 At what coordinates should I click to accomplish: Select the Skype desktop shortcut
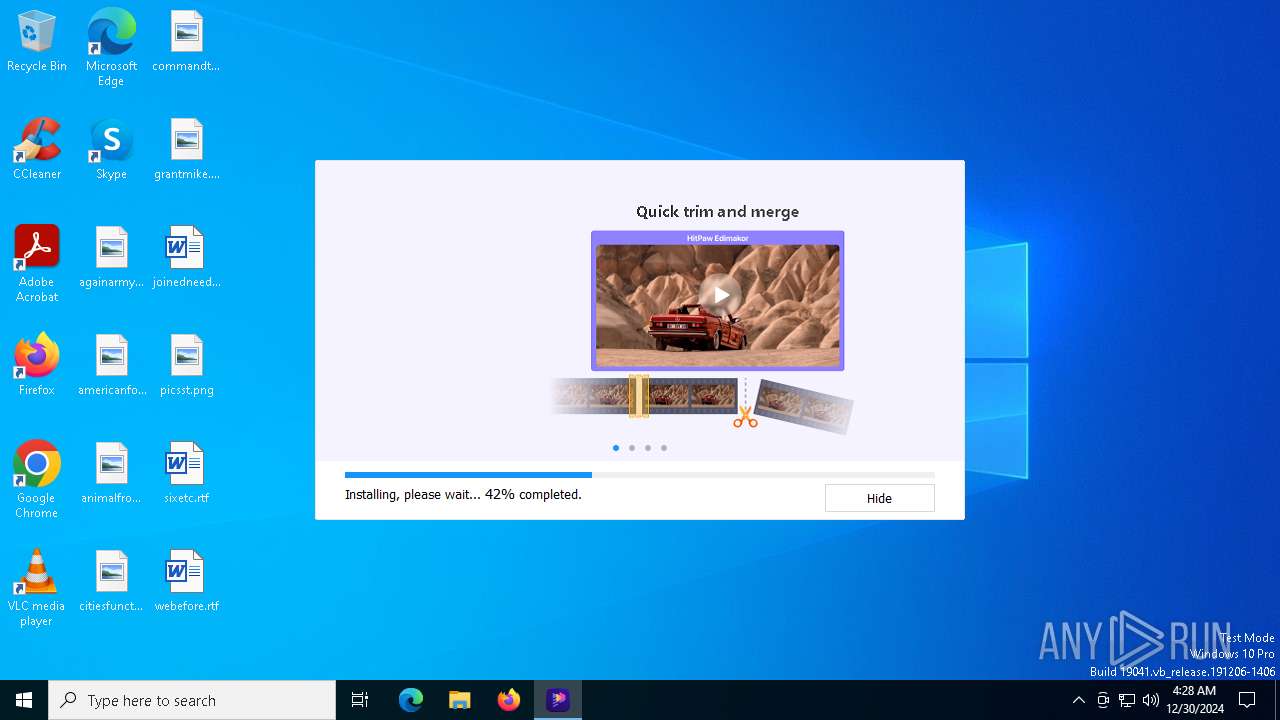click(111, 150)
